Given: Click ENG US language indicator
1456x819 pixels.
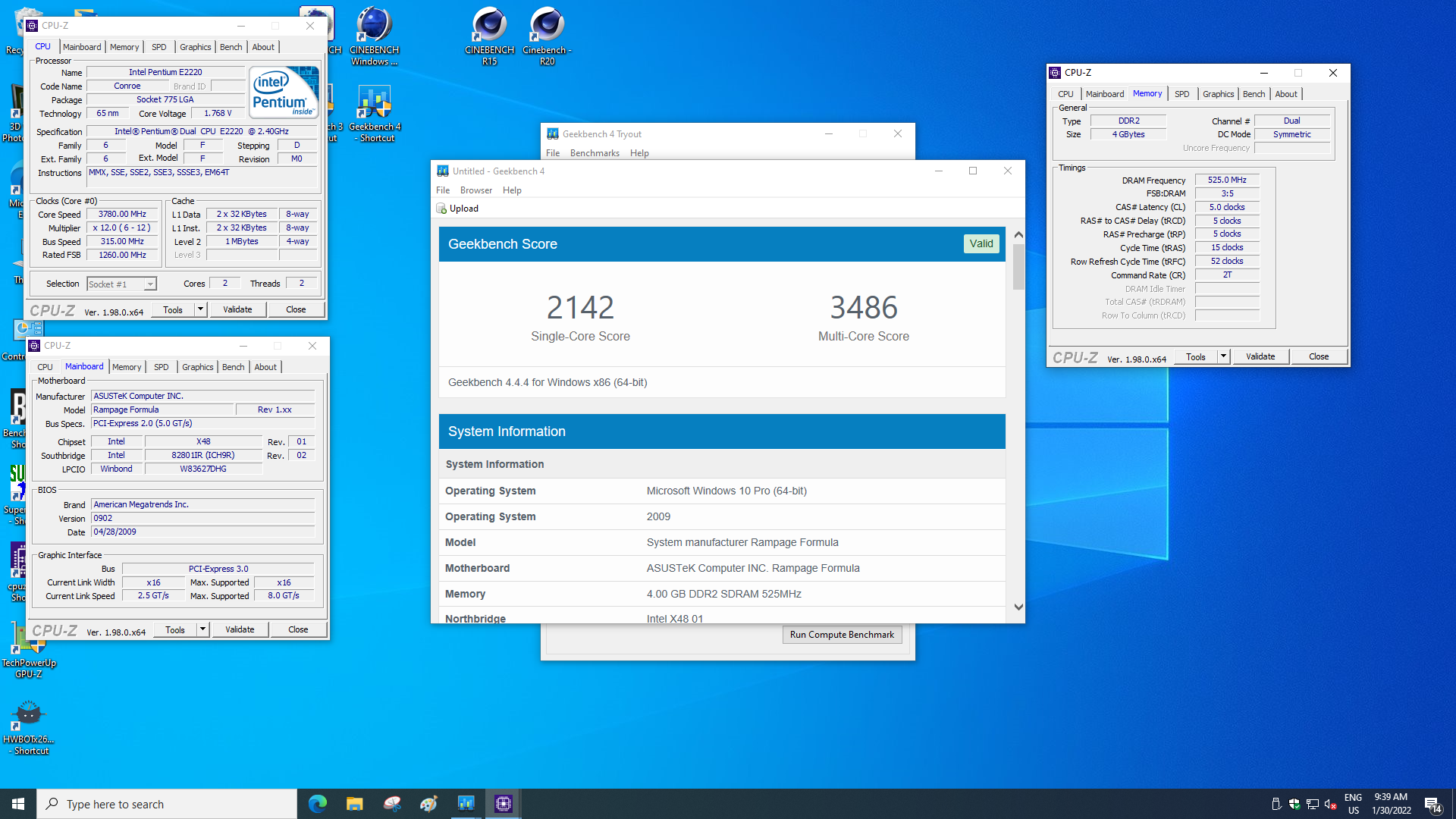Looking at the screenshot, I should 1354,804.
